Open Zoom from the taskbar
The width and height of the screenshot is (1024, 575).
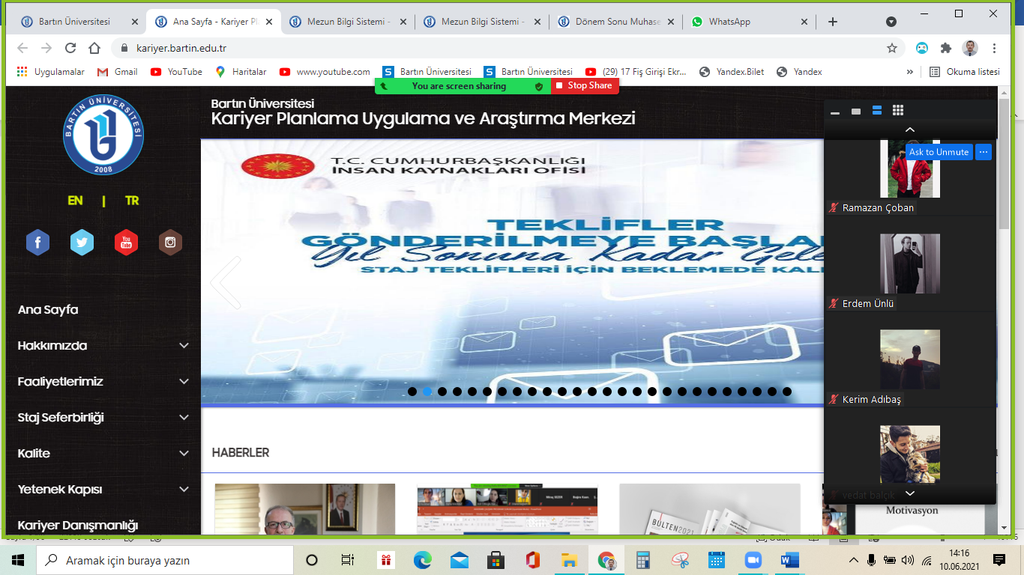coord(753,560)
